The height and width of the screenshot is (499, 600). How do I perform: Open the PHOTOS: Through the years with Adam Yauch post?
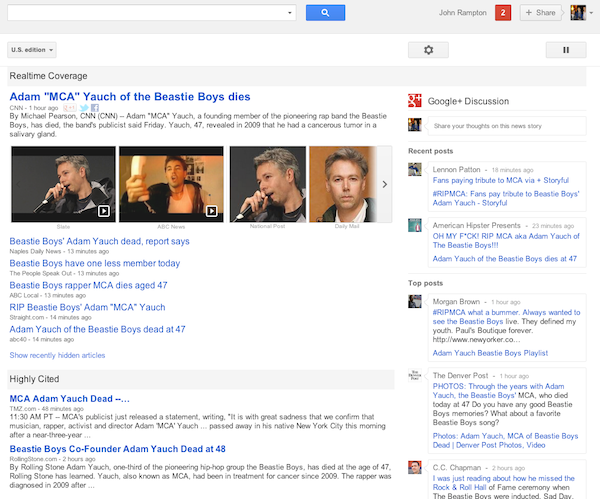coord(498,391)
